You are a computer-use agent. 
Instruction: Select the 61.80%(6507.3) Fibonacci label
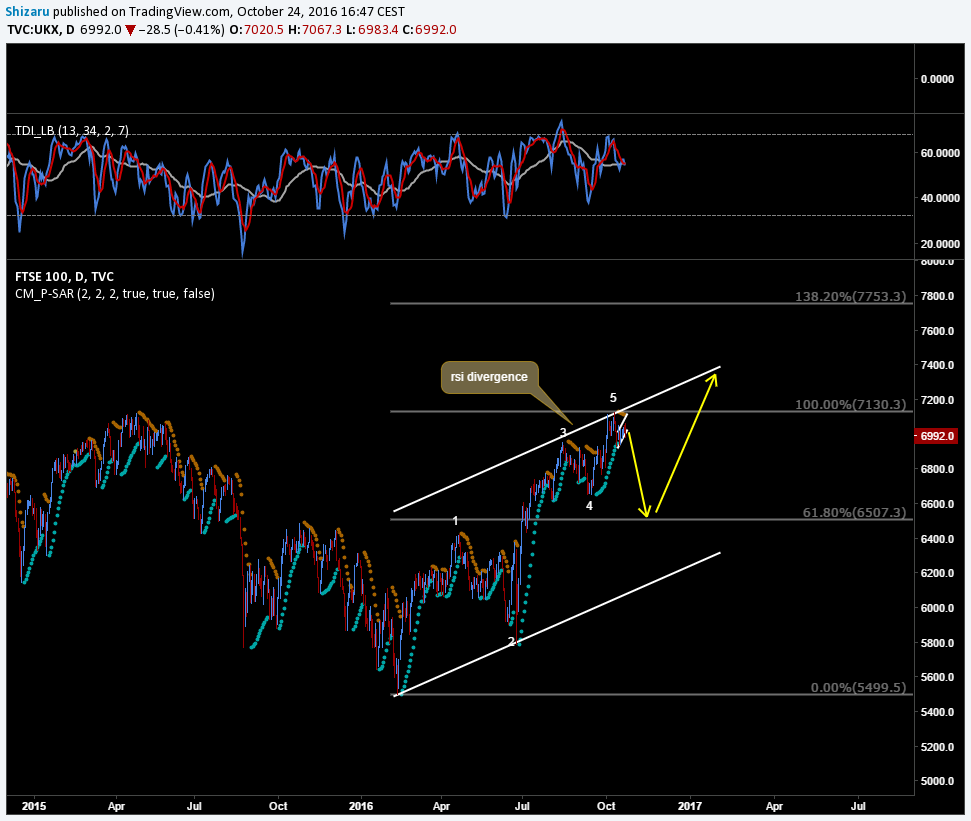click(855, 512)
